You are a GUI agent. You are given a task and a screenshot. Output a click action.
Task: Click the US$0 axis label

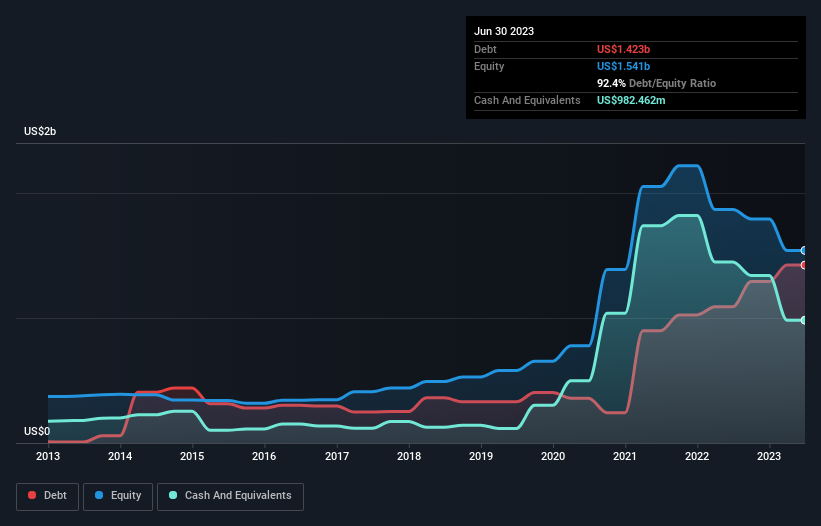37,431
